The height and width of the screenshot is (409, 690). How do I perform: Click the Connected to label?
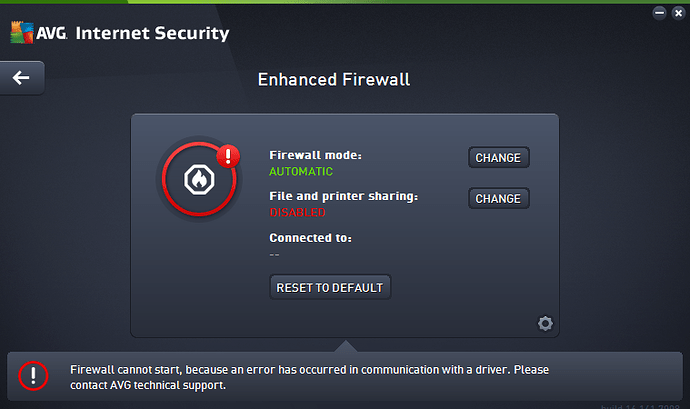[311, 238]
